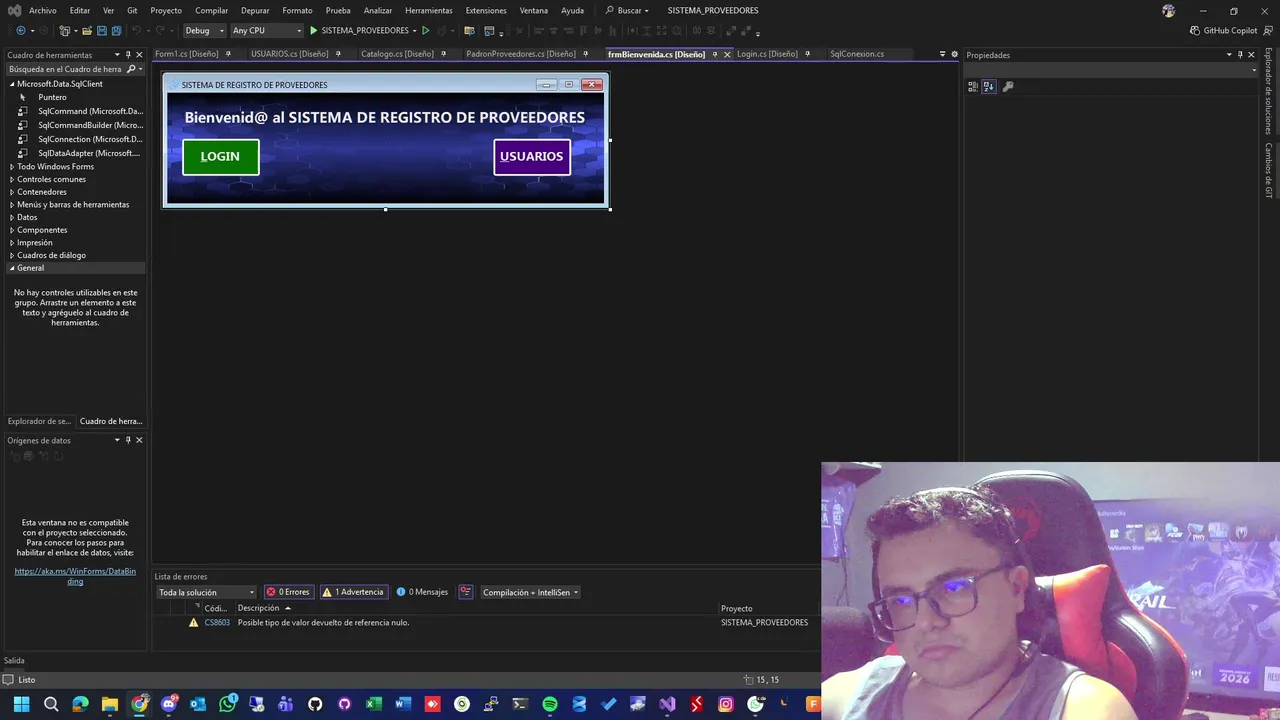1280x720 pixels.
Task: Click the alphabetical sort icon in Propiedades
Action: point(989,87)
